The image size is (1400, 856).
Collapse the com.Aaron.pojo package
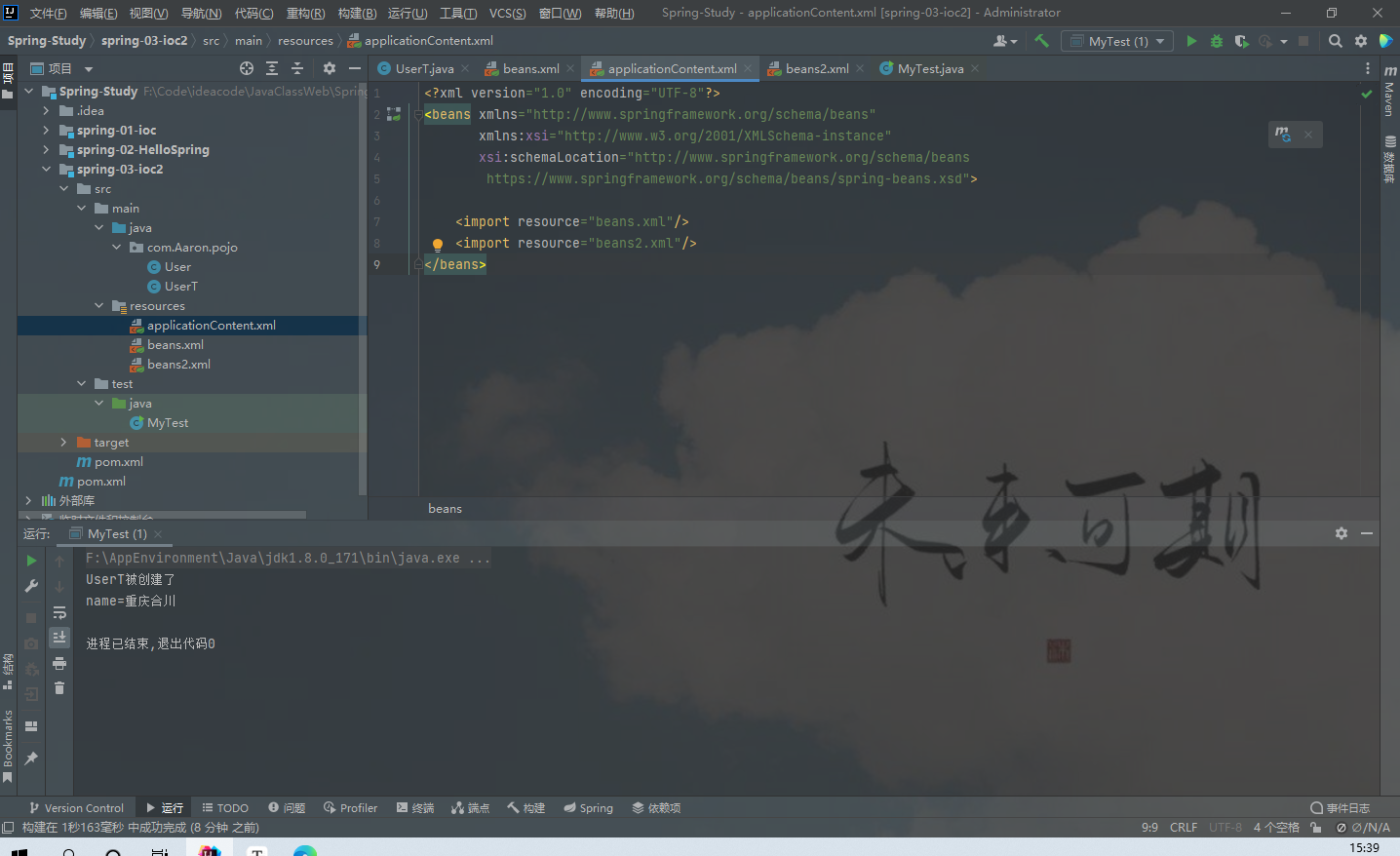pos(116,248)
